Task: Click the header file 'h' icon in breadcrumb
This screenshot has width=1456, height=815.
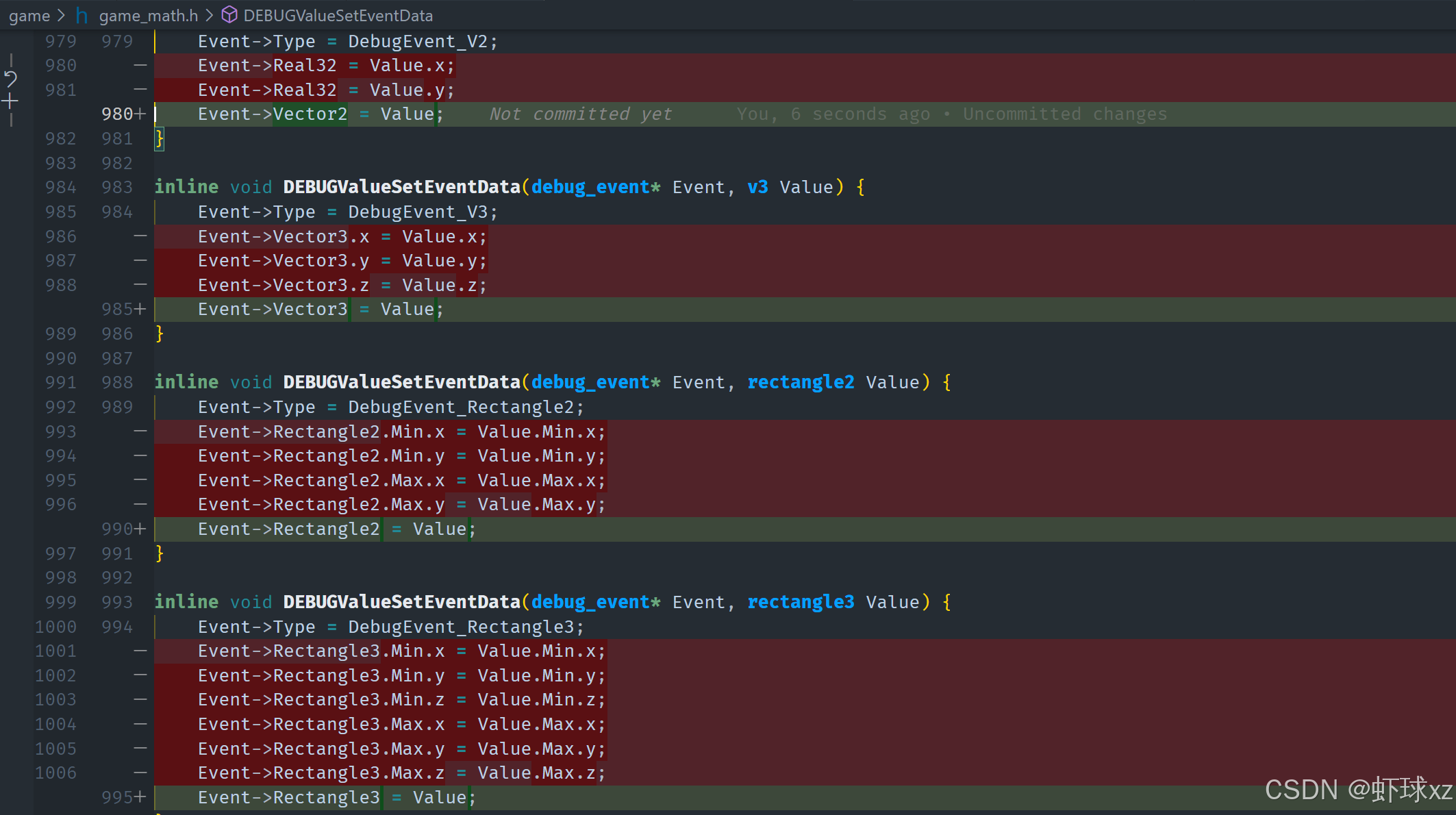Action: [81, 15]
